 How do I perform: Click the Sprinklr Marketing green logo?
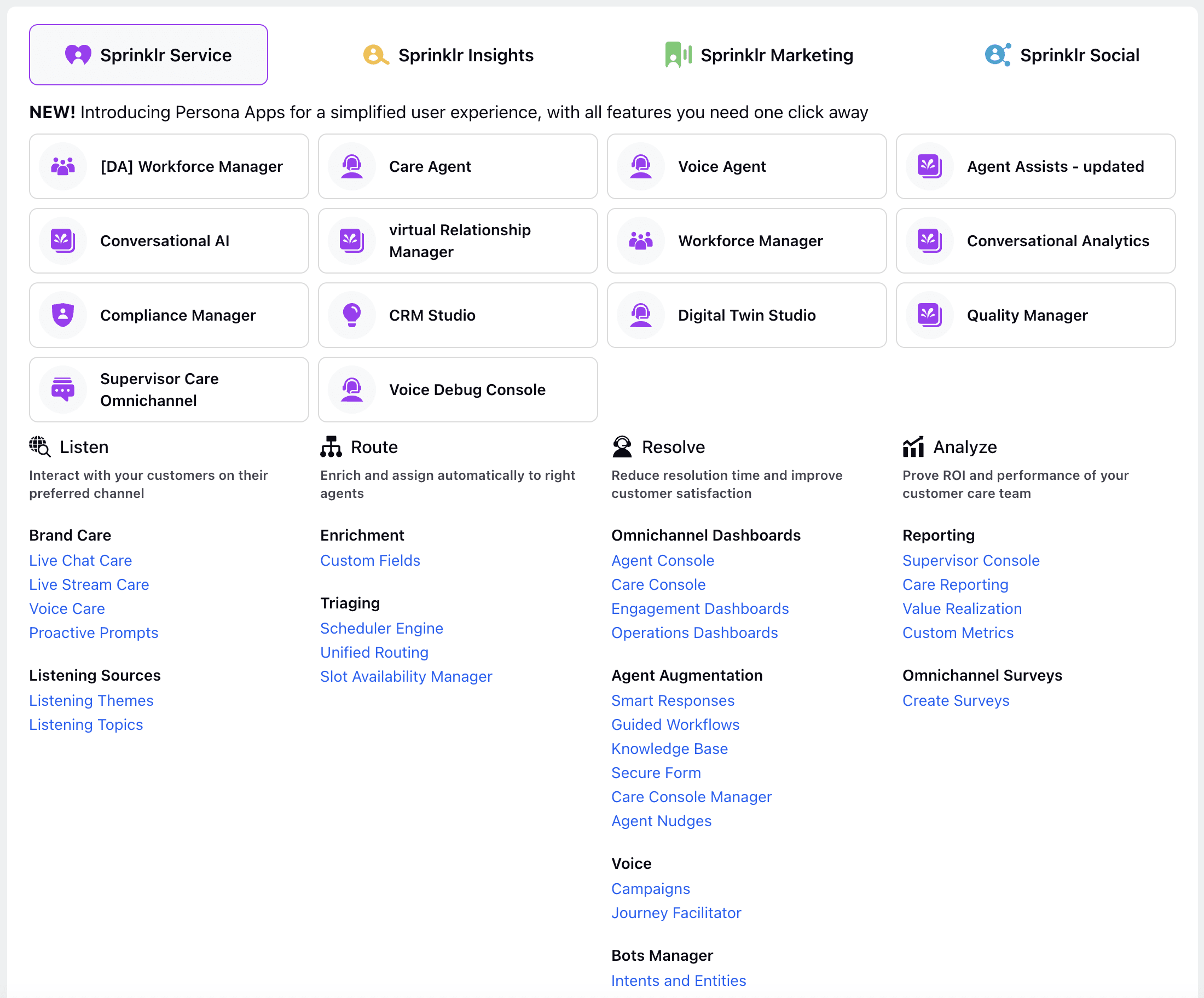678,55
